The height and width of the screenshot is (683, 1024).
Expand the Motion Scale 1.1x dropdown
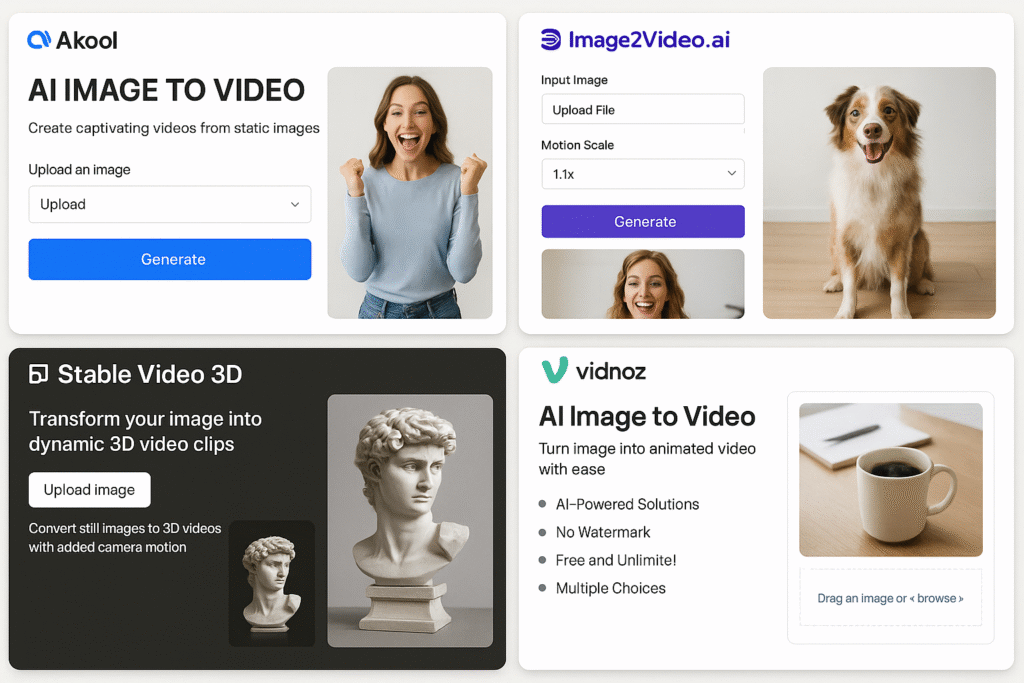(x=643, y=174)
